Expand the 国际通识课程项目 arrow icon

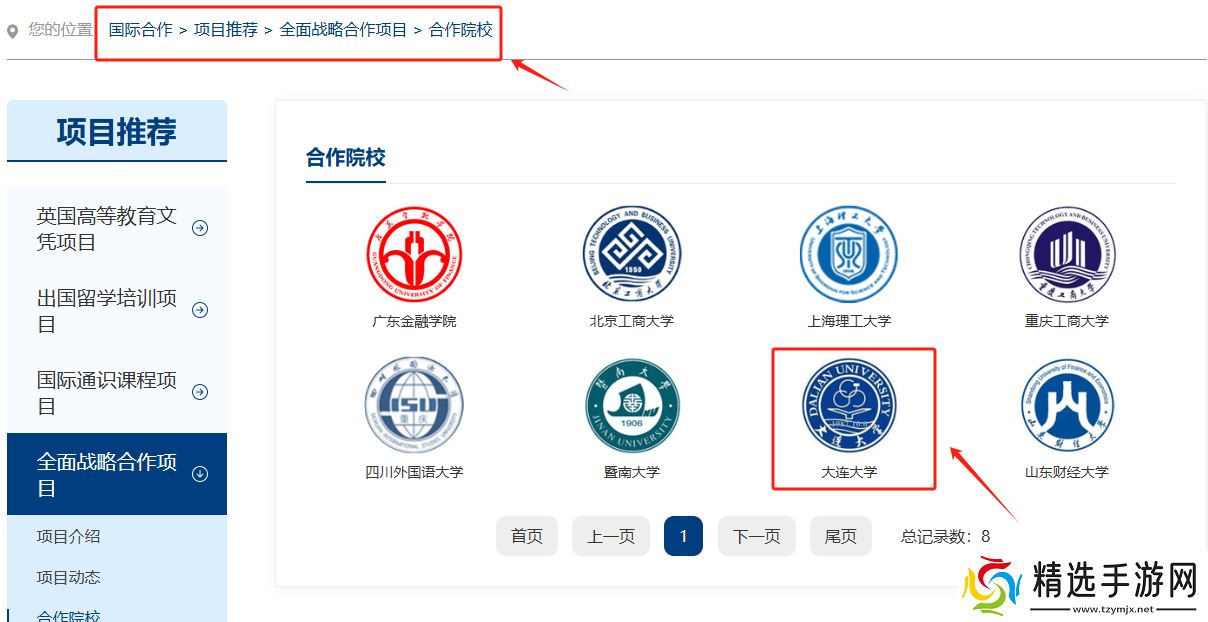pyautogui.click(x=200, y=392)
